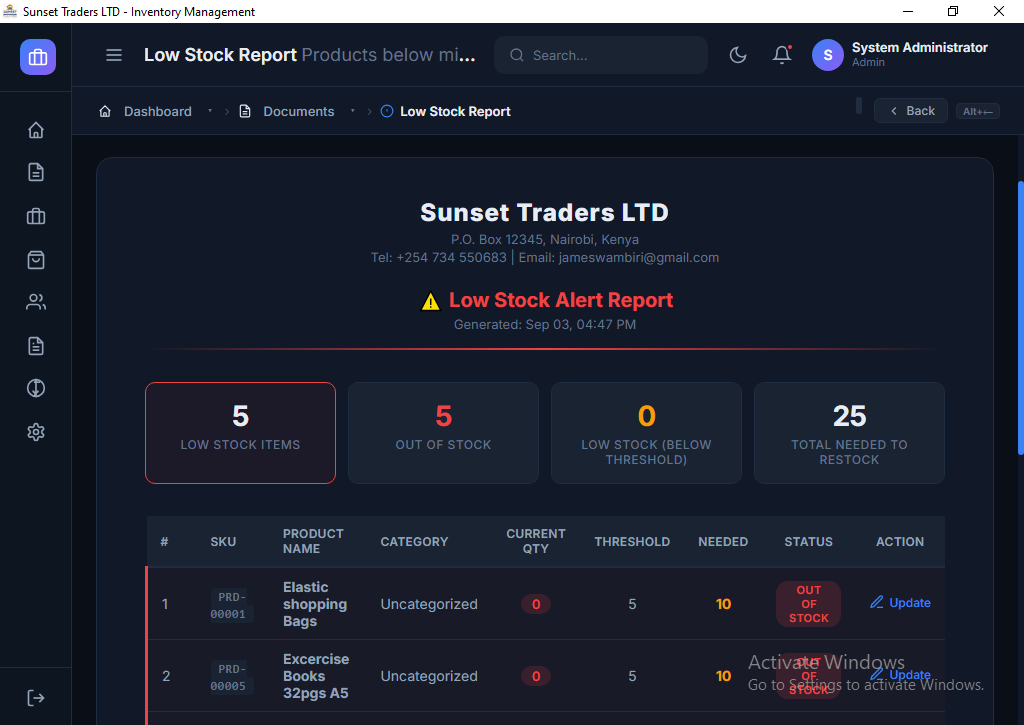Click SKU badge PRD-00001
Image resolution: width=1024 pixels, height=725 pixels.
(x=231, y=605)
